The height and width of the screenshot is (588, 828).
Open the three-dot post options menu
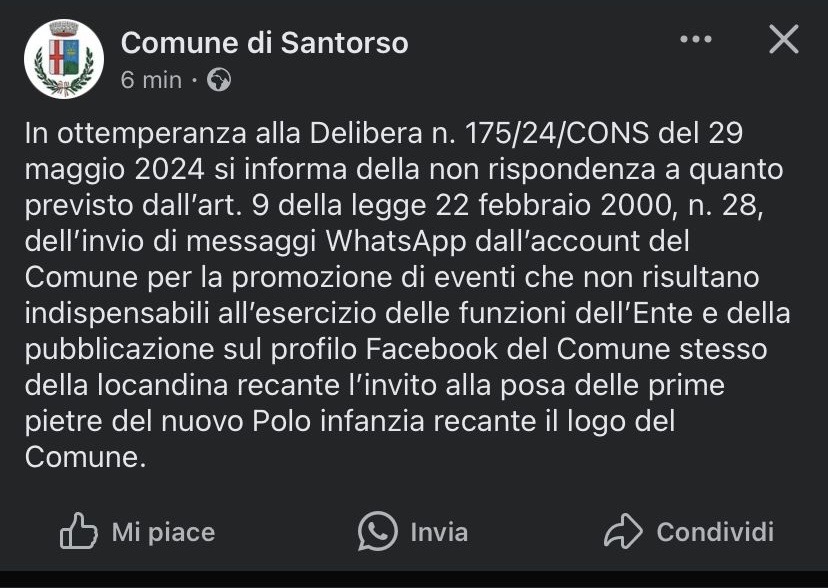coord(695,39)
